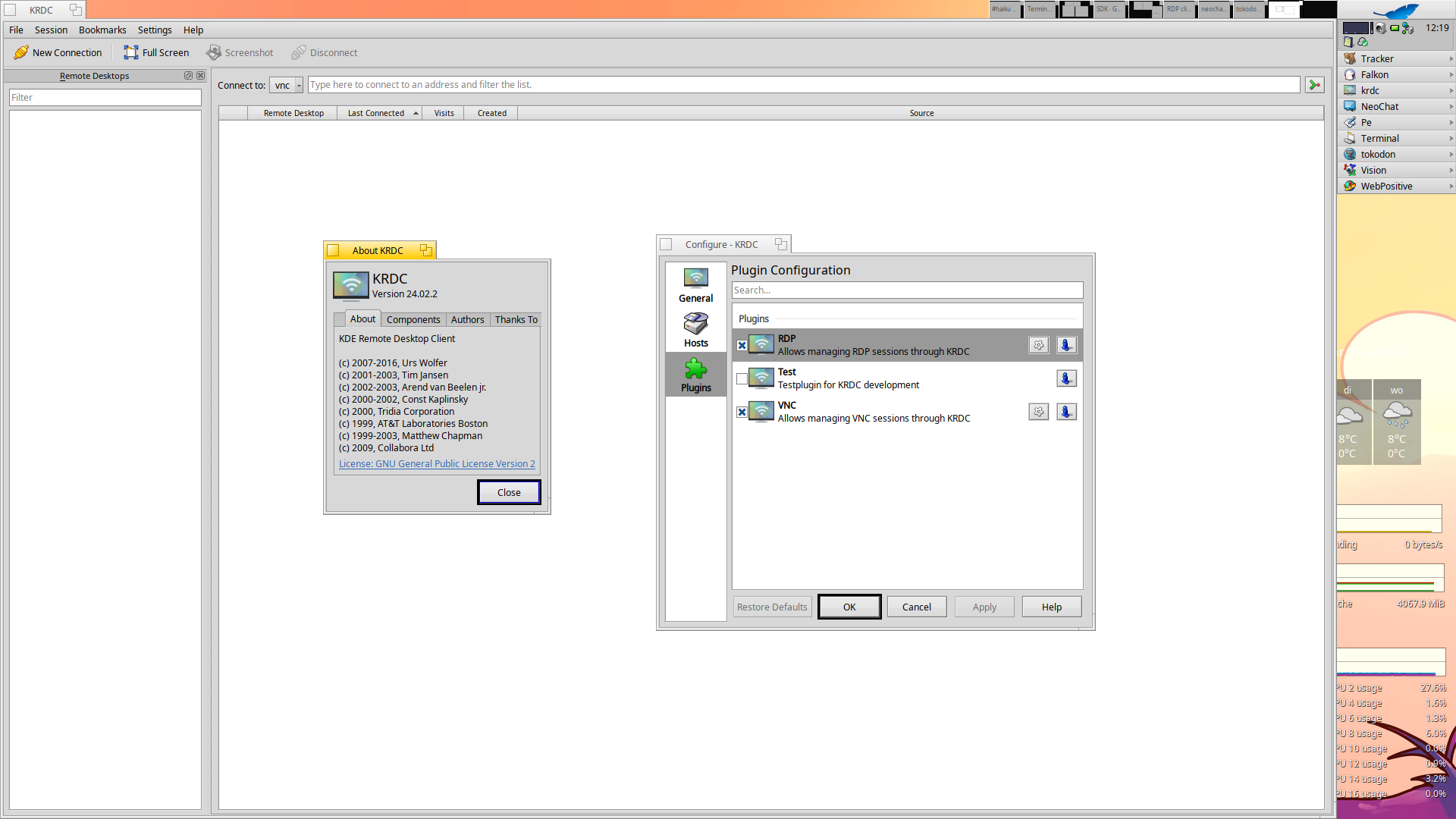Viewport: 1456px width, 819px height.
Task: Click the Tracker icon in Deskbar
Action: [x=1350, y=58]
